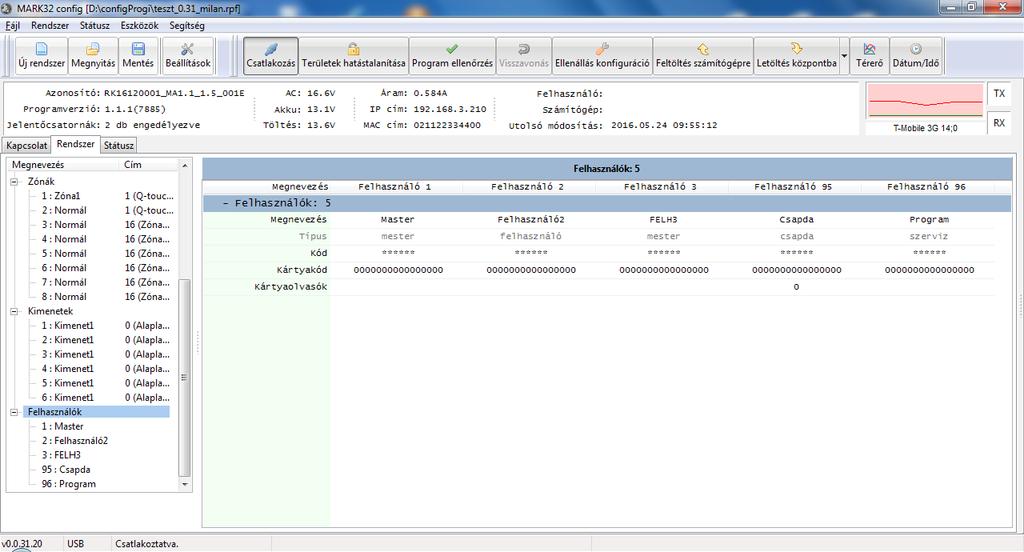This screenshot has height=552, width=1024.
Task: Click the TX indicator
Action: pos(999,93)
